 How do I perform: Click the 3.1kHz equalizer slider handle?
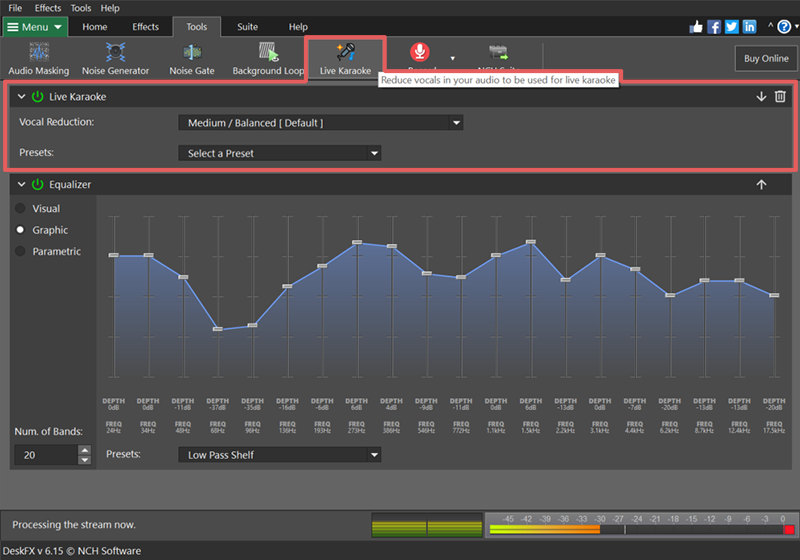[601, 255]
